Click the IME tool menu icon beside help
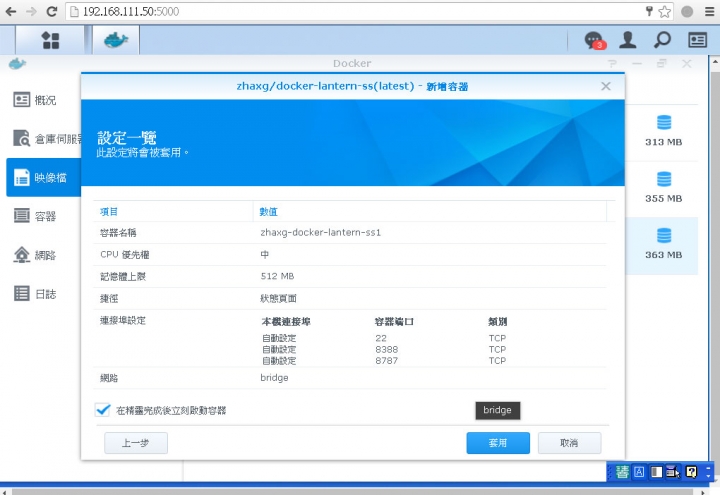 674,472
